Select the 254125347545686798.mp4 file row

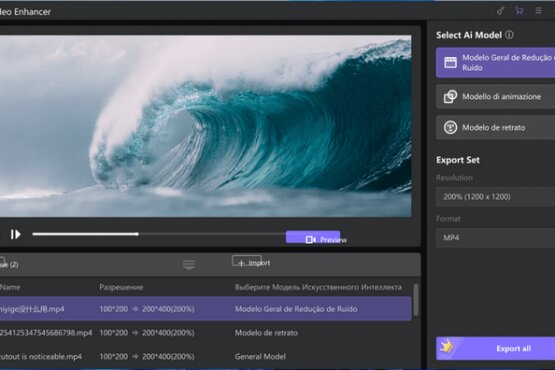point(206,332)
